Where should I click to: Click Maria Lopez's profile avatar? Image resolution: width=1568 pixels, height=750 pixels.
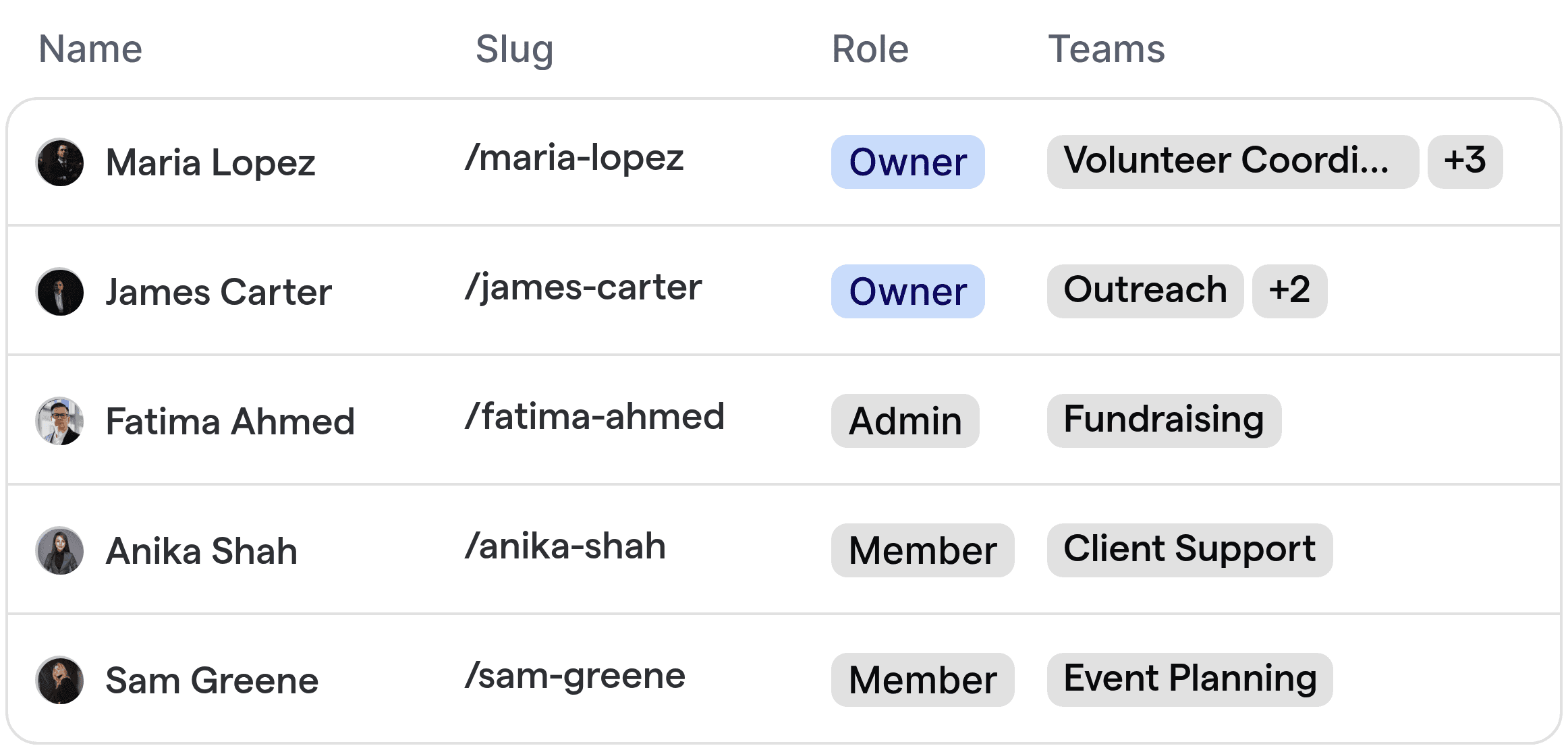(59, 162)
